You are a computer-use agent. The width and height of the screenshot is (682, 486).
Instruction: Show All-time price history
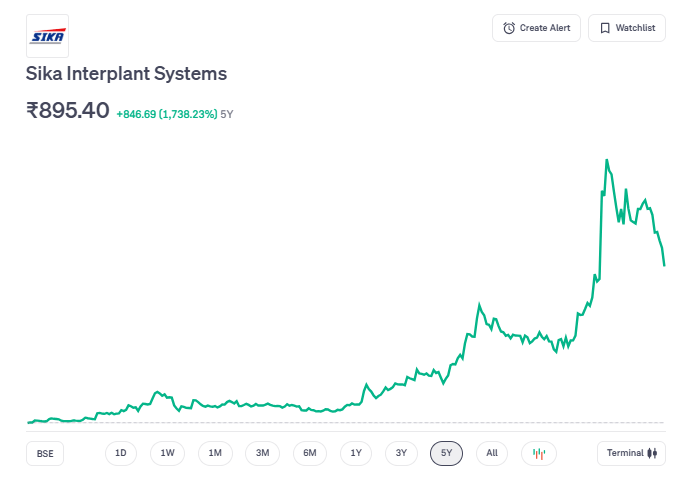(492, 453)
